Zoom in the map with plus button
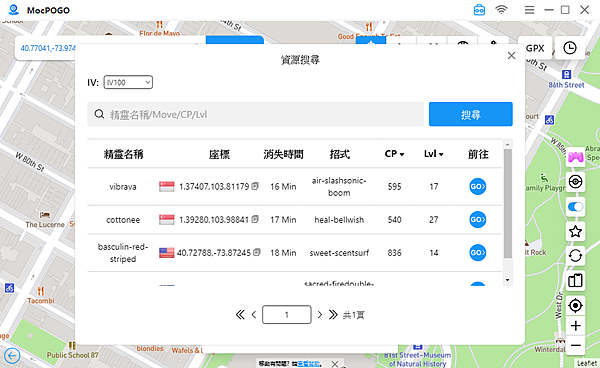 pos(576,326)
